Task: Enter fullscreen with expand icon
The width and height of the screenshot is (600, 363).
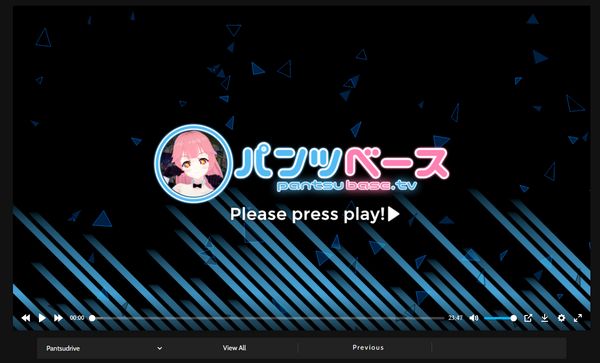Action: (x=578, y=318)
